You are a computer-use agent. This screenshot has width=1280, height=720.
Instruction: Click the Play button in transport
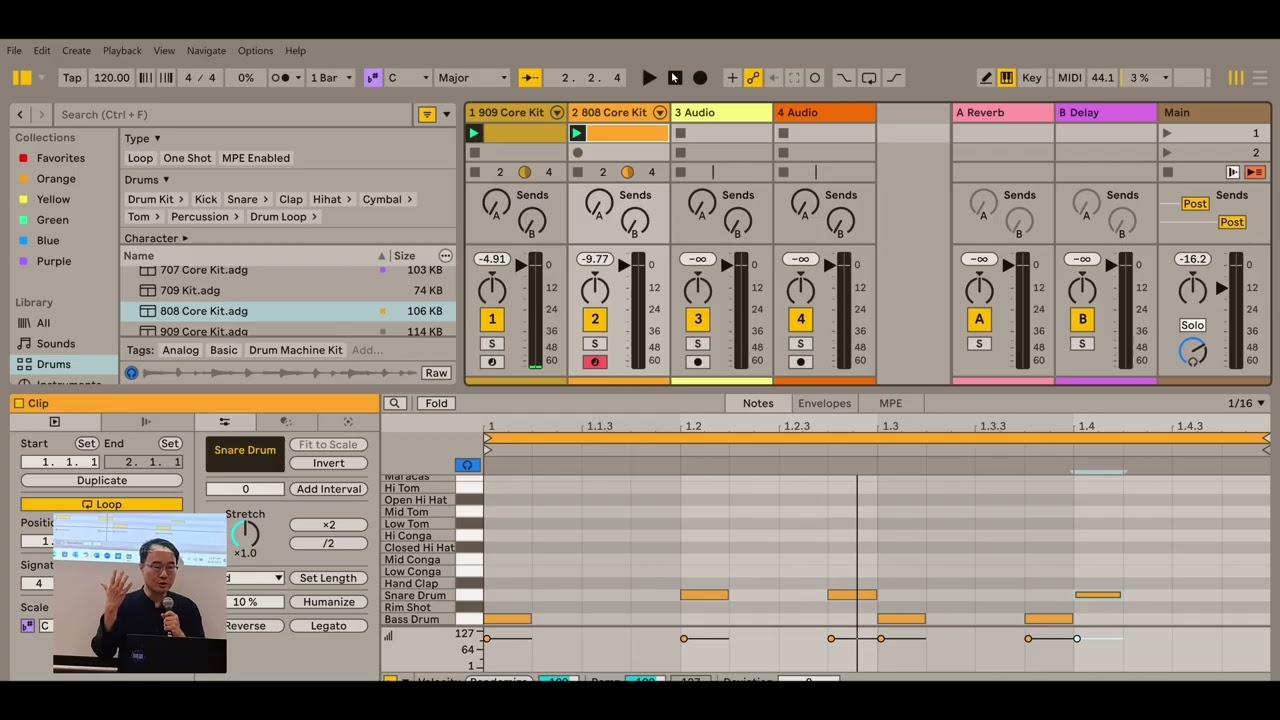[649, 78]
